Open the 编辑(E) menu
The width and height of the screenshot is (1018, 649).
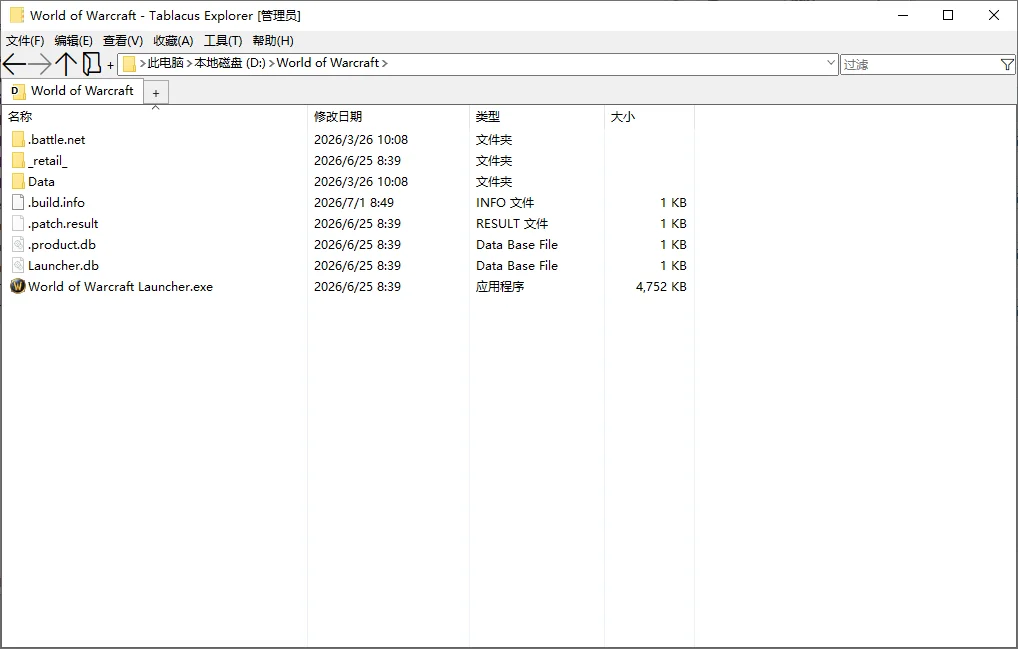73,41
